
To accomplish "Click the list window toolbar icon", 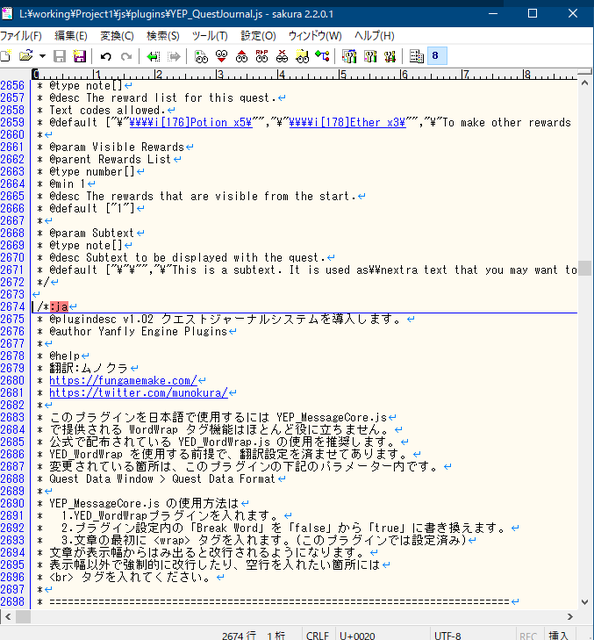I will pos(417,56).
